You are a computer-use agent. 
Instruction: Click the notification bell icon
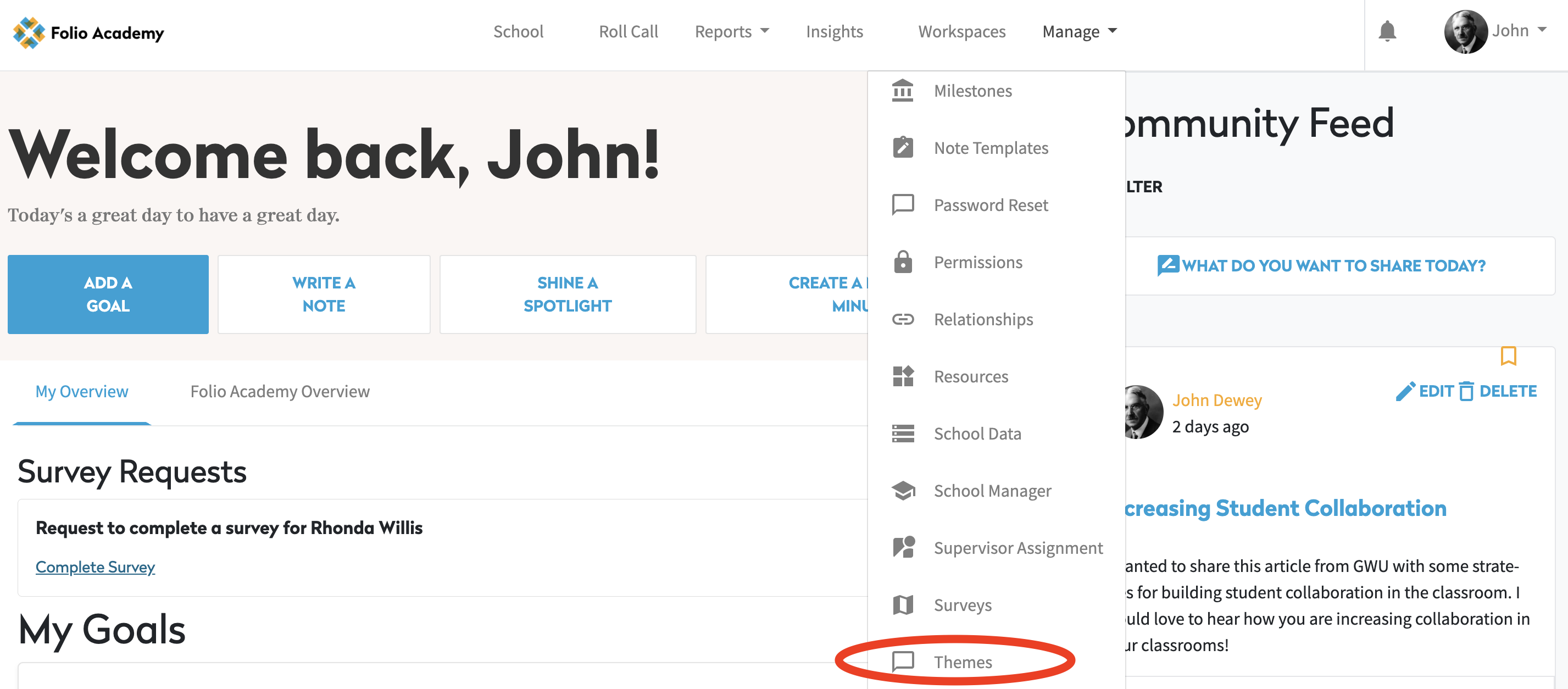[1388, 31]
